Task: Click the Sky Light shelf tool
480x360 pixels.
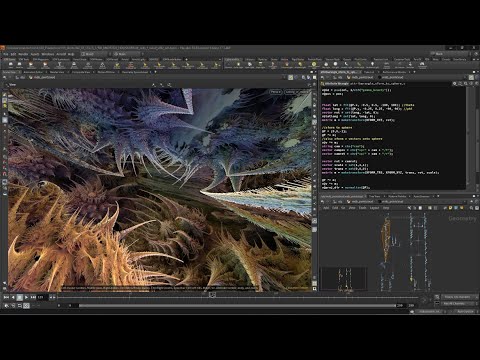Action: 326,65
